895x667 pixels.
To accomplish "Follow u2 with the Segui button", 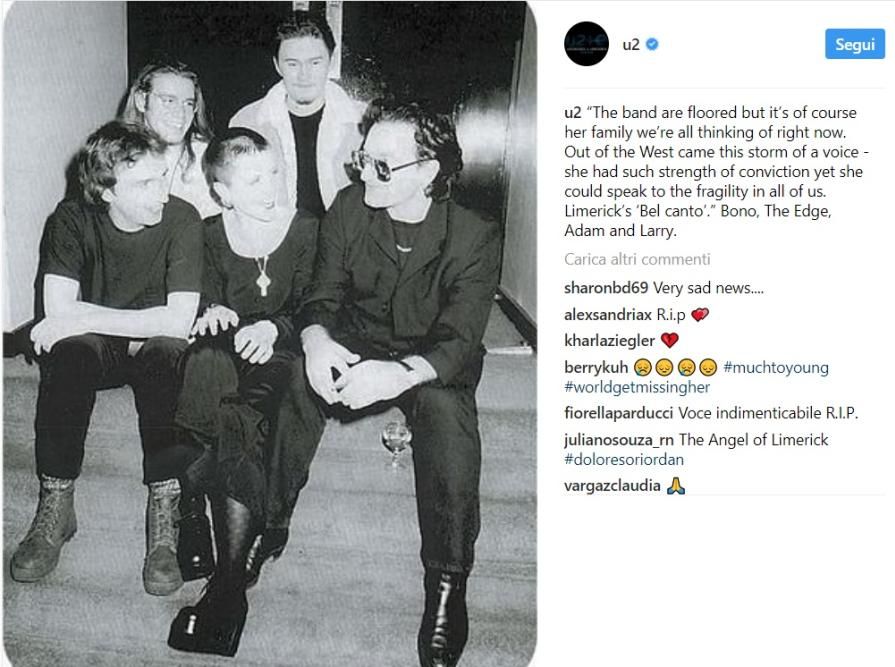I will coord(854,44).
